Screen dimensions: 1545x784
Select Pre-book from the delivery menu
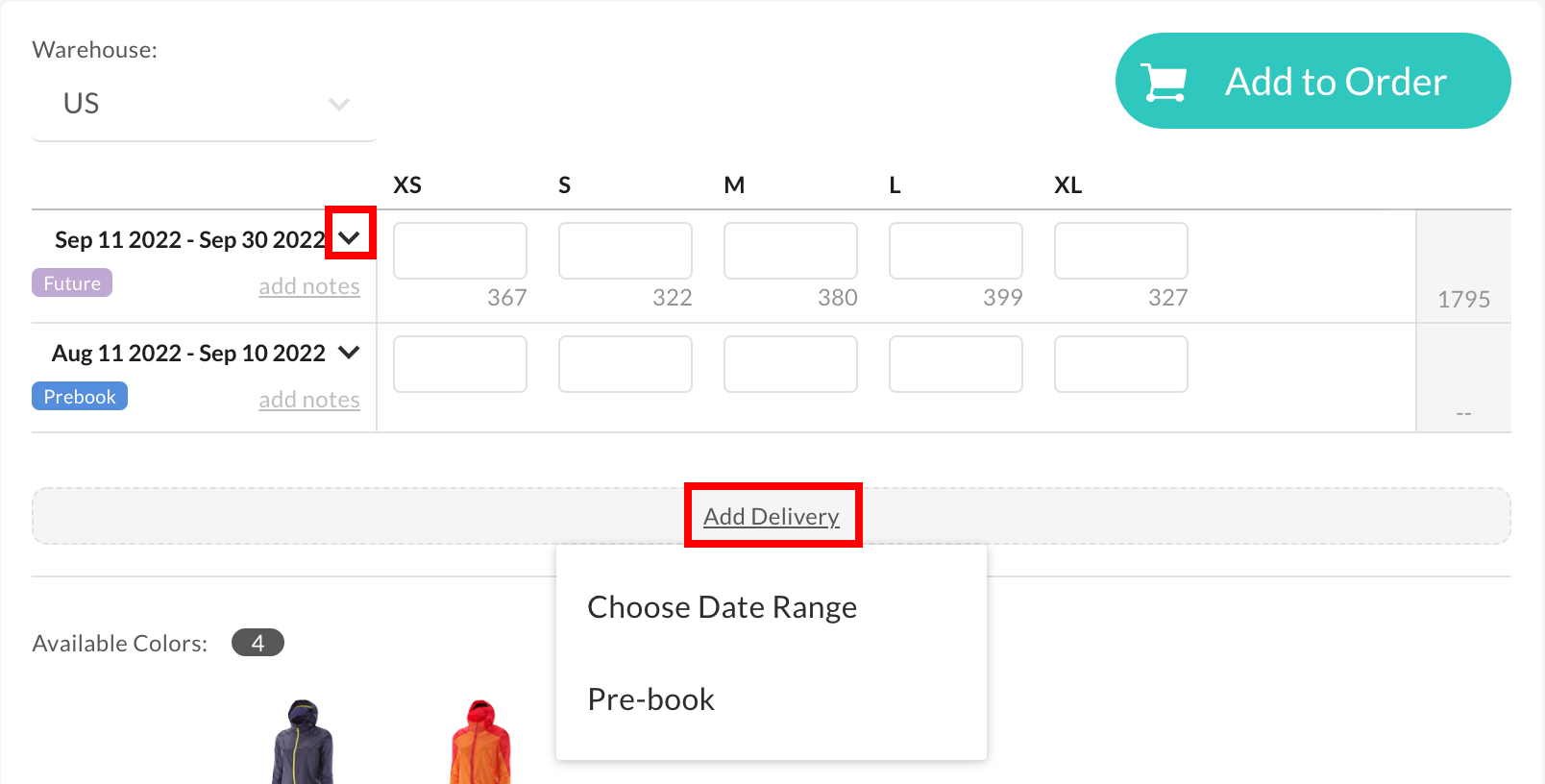click(650, 698)
